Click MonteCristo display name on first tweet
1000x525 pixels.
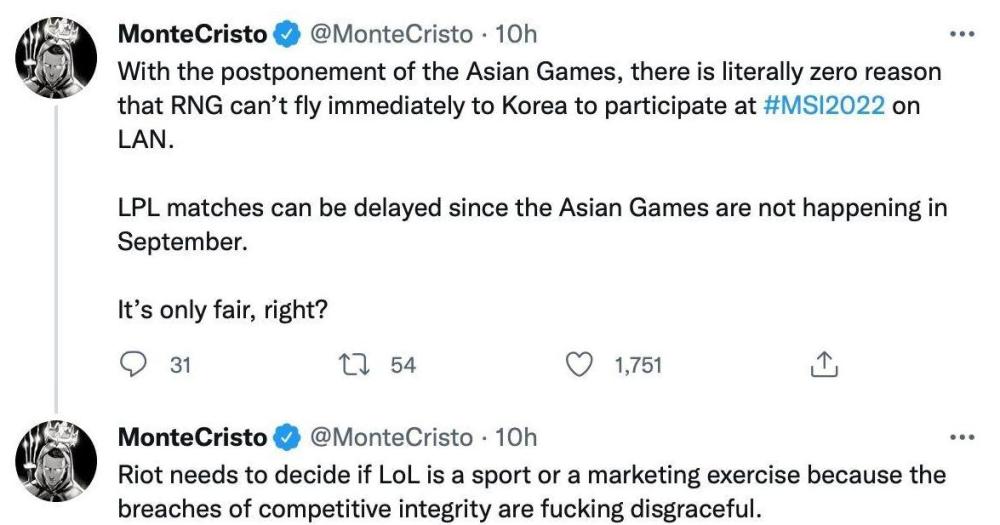[x=193, y=34]
